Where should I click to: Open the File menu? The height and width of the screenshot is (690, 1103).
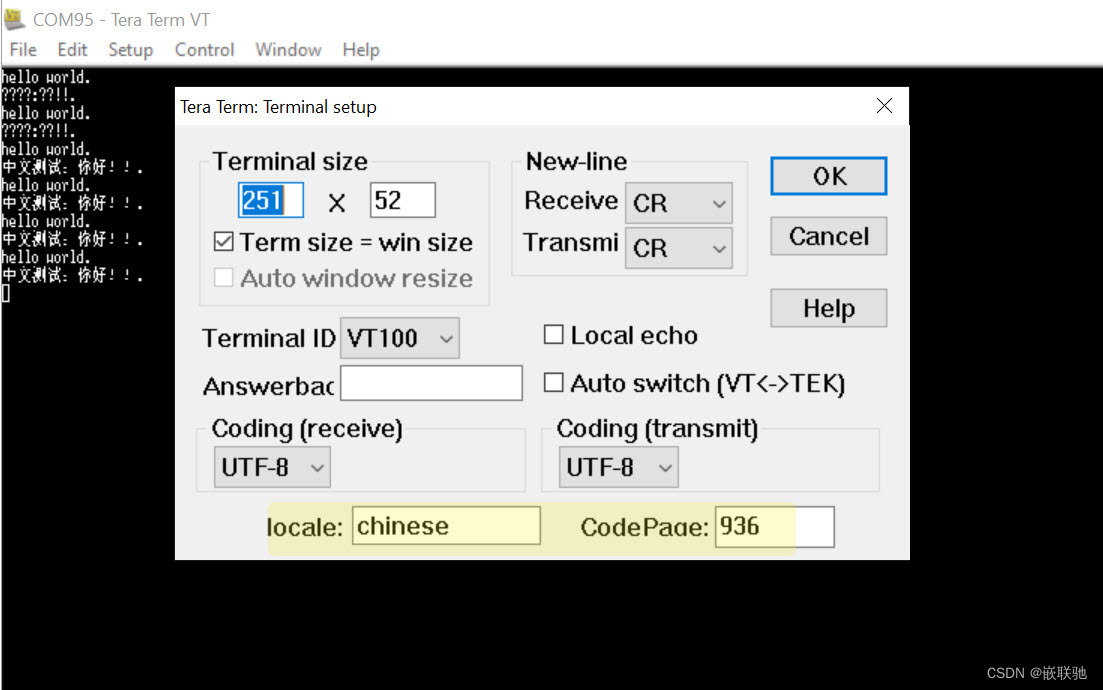pos(23,50)
